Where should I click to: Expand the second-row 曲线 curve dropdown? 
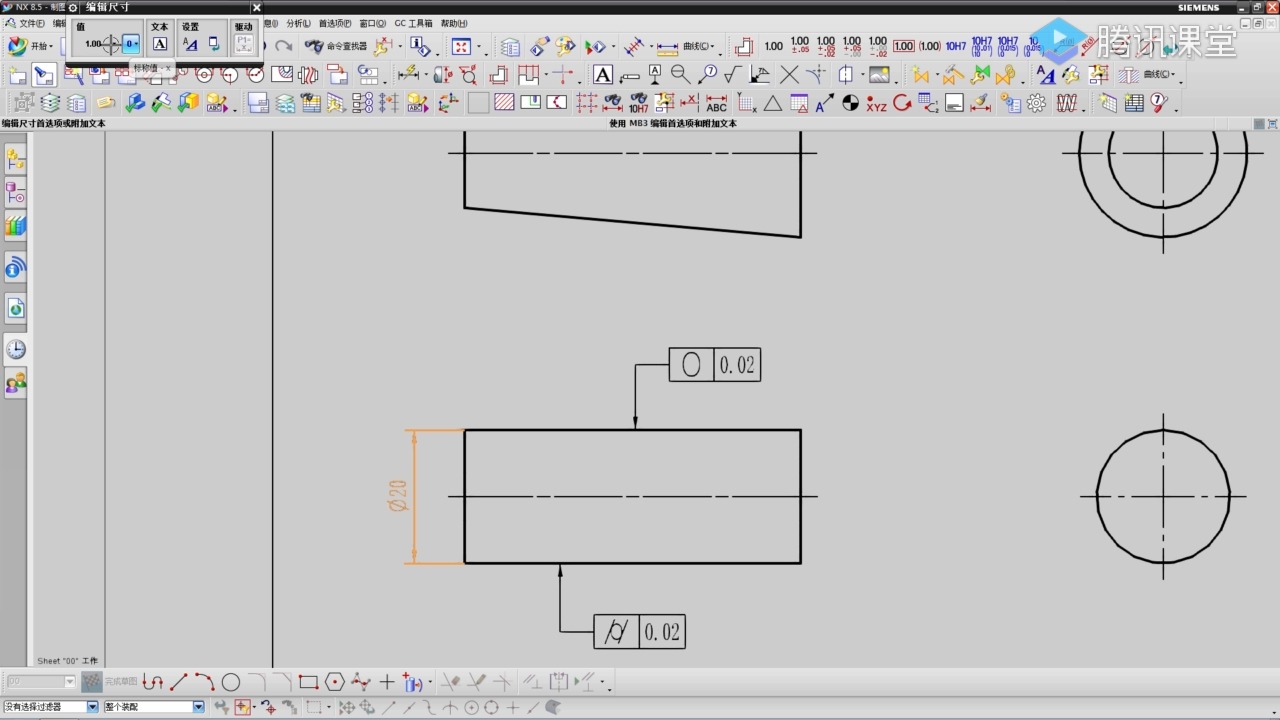click(1161, 75)
